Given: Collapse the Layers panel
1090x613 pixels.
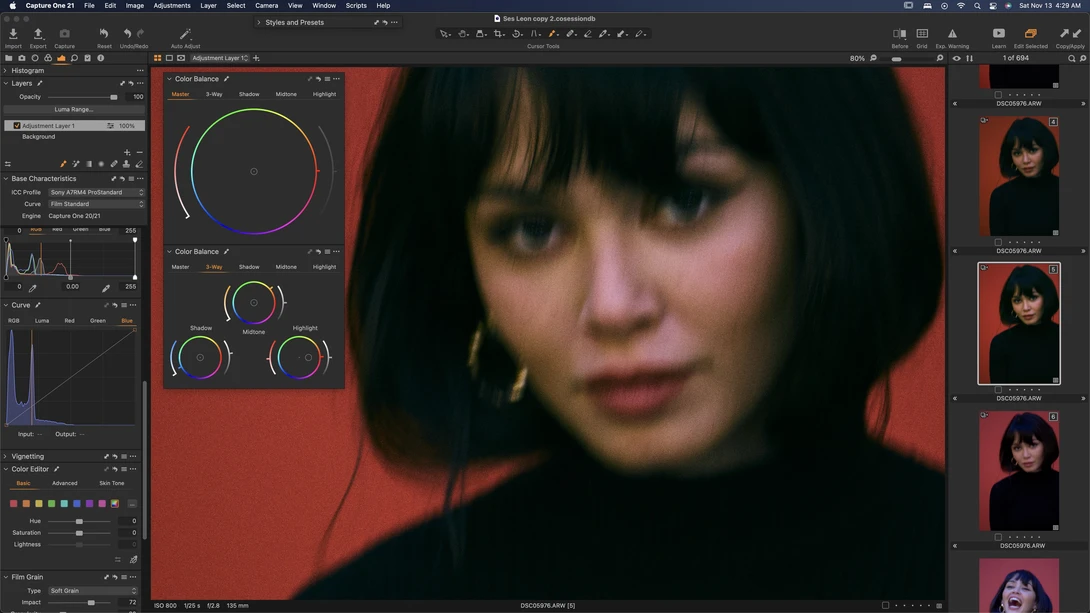Looking at the screenshot, I should [6, 83].
